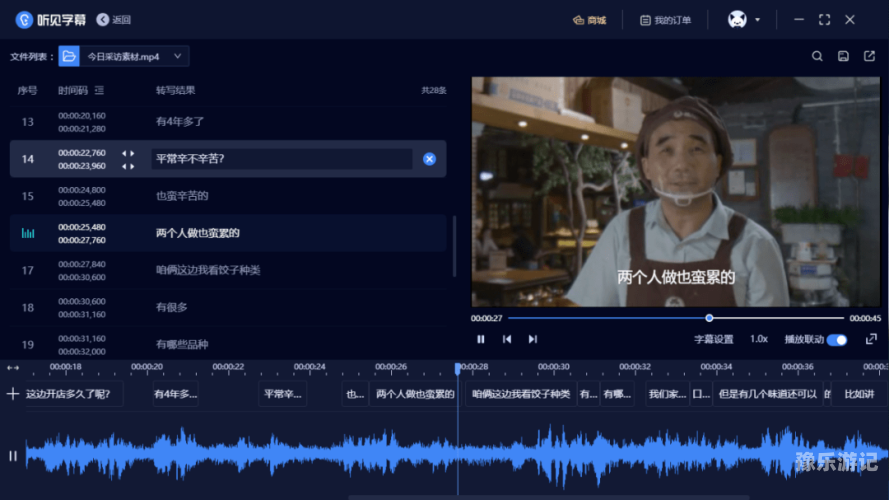The height and width of the screenshot is (500, 889).
Task: Toggle the 播放联动 switch
Action: click(x=837, y=340)
